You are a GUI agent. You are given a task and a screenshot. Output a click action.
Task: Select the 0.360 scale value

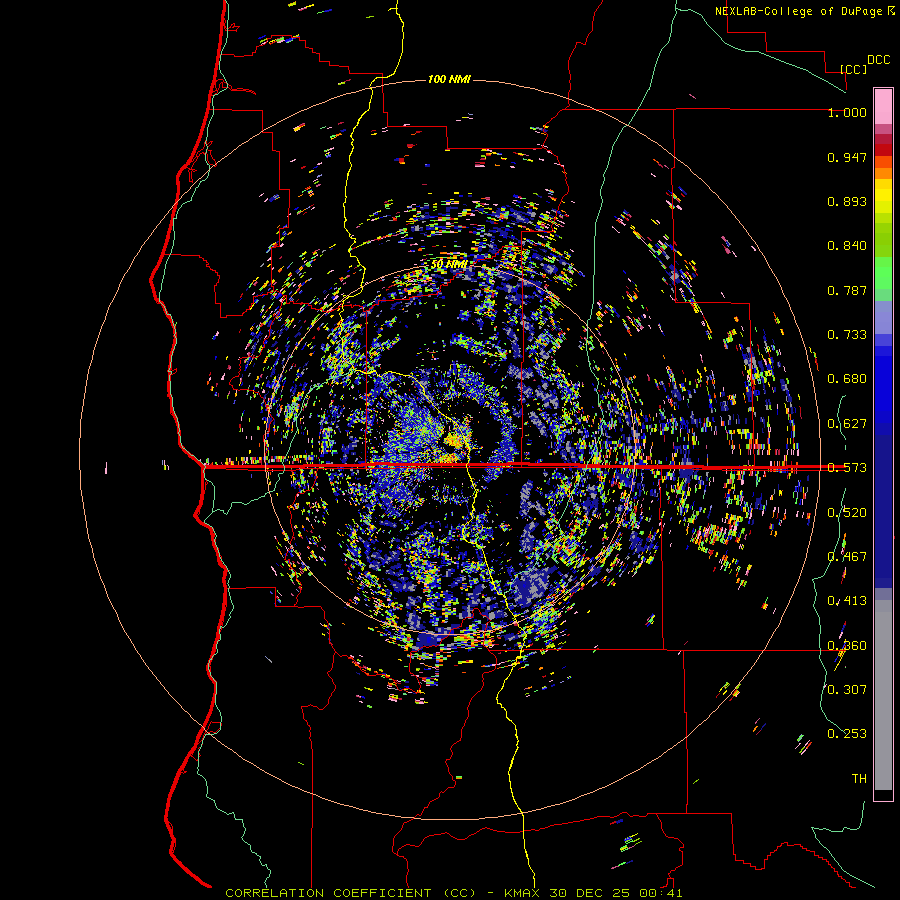pyautogui.click(x=847, y=646)
